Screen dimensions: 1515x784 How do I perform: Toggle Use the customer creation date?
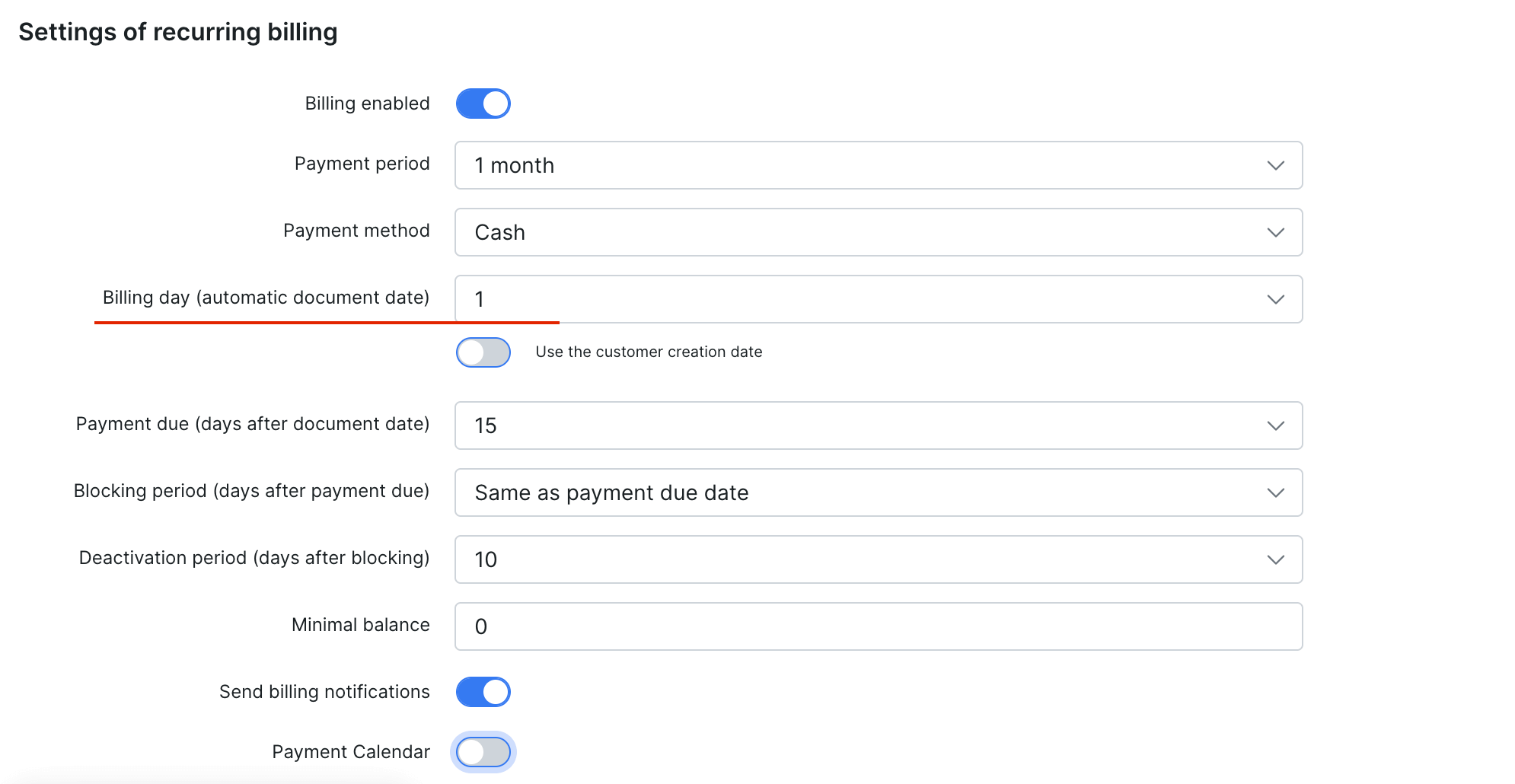coord(483,352)
